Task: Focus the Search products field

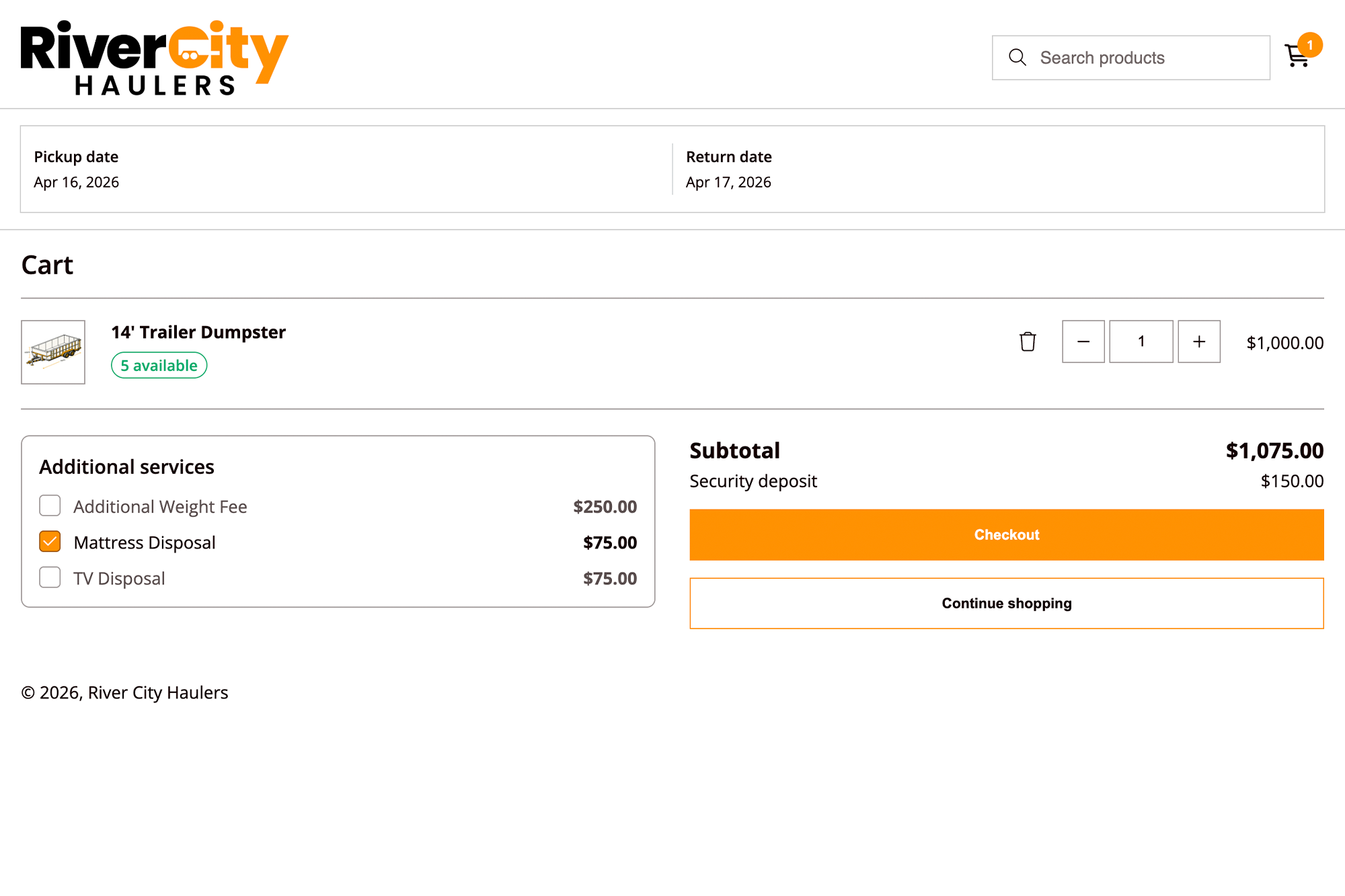Action: coord(1131,58)
